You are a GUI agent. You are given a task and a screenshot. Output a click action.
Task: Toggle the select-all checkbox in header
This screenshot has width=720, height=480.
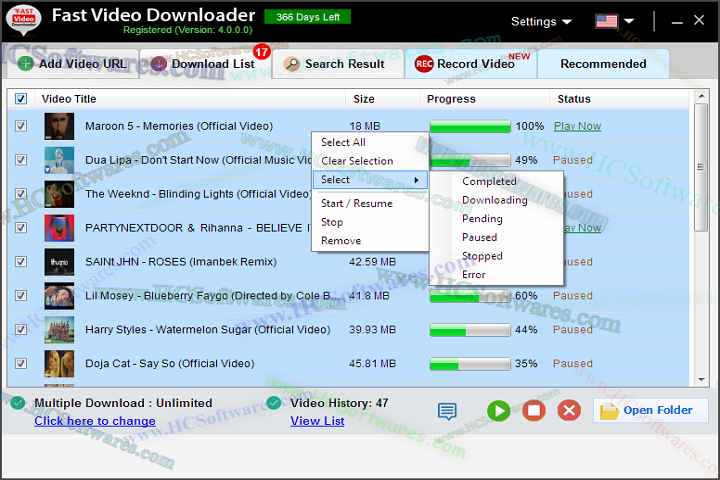(x=21, y=99)
